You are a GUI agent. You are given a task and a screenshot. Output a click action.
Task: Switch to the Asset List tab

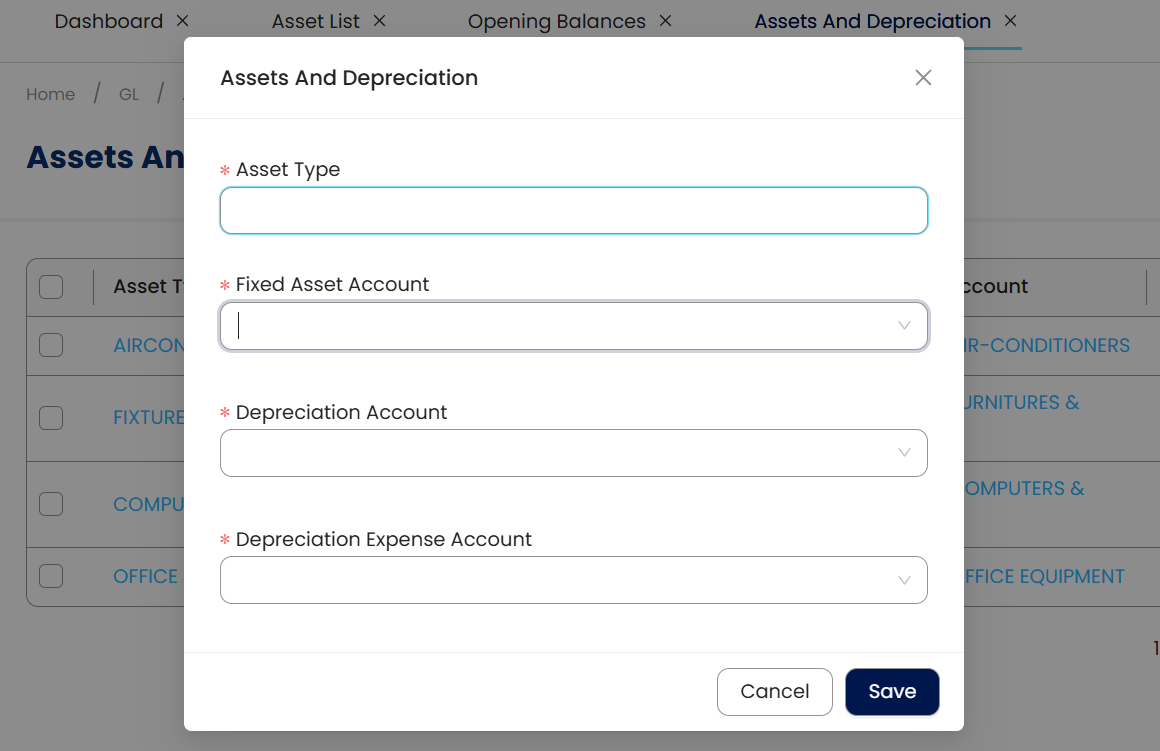pos(316,21)
